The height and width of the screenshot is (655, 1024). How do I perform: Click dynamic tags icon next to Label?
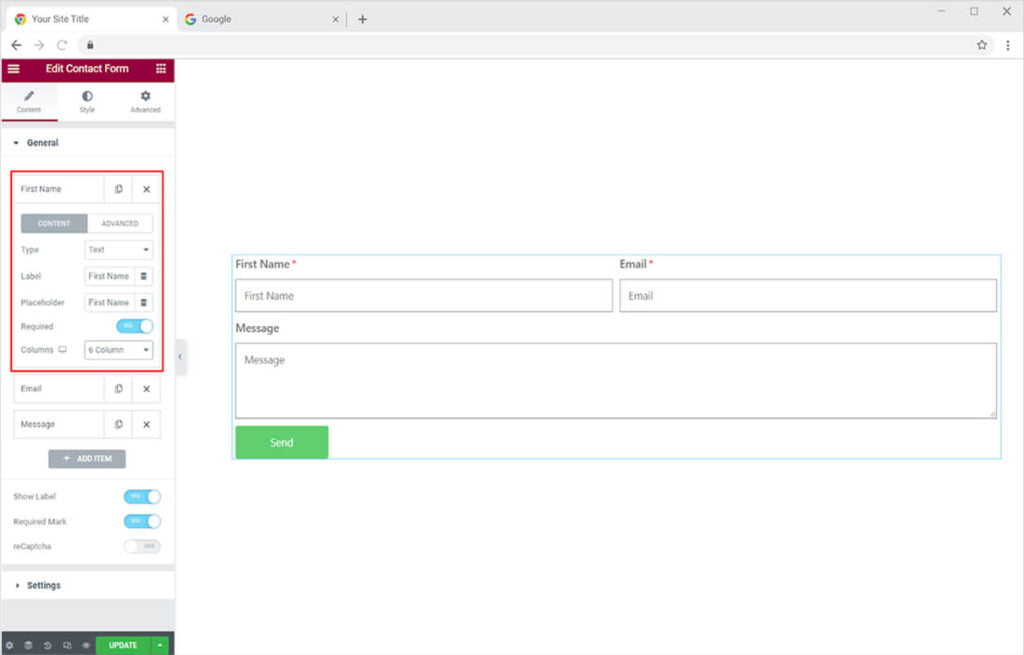pyautogui.click(x=143, y=276)
